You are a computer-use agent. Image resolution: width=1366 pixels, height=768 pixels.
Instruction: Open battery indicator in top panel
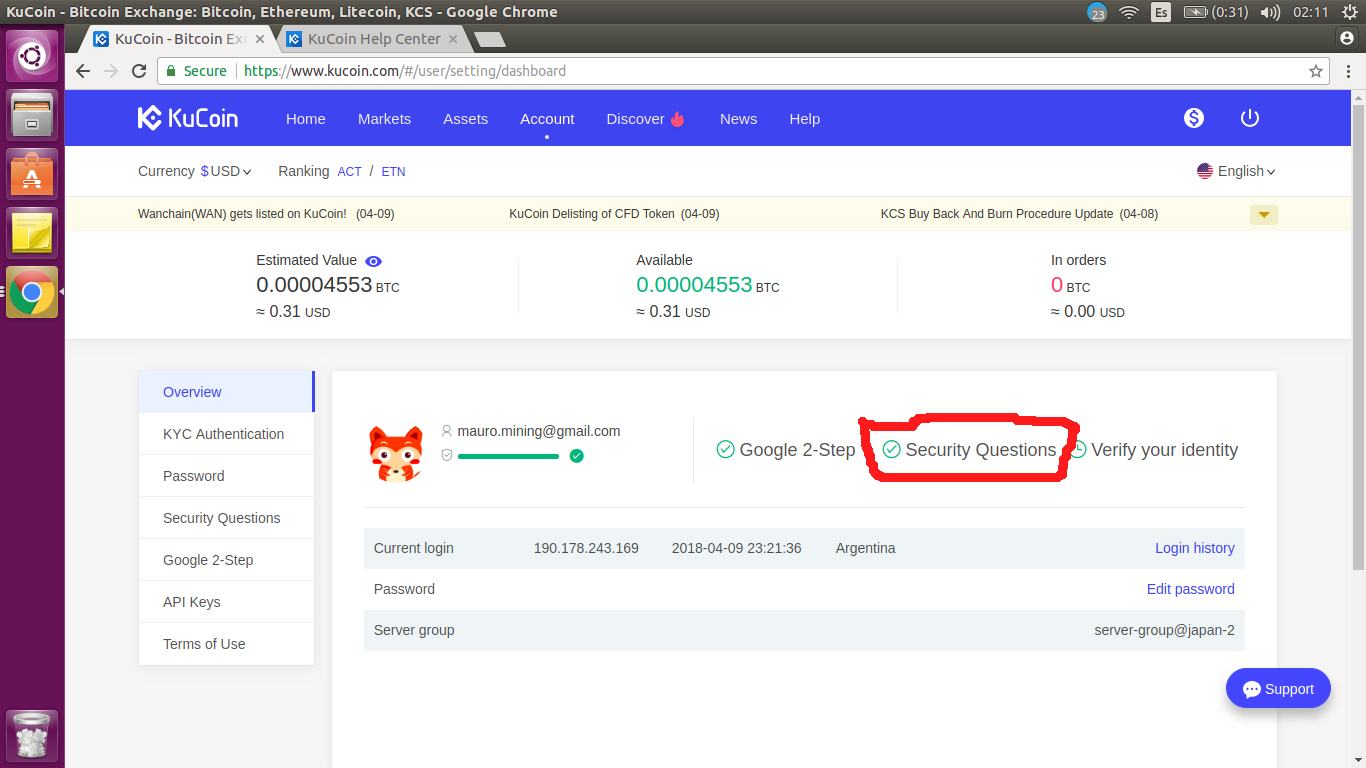pos(1215,12)
